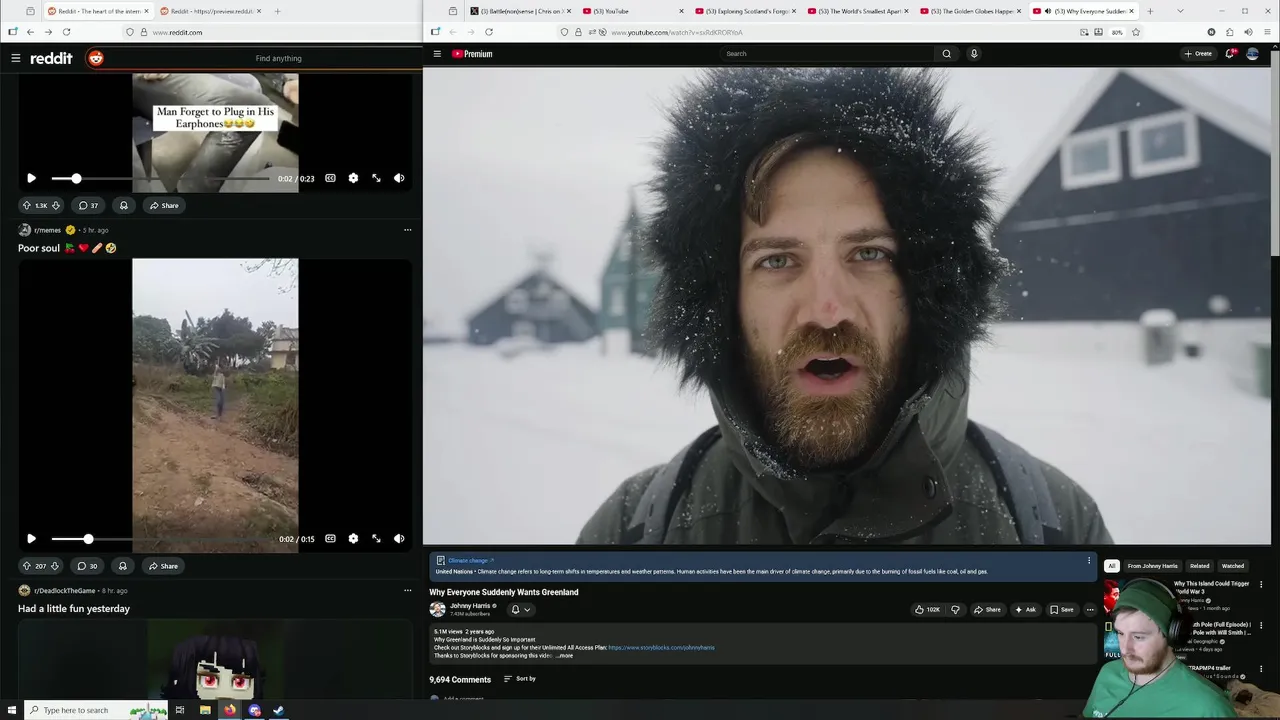Mute the earphones meme video

click(x=399, y=178)
